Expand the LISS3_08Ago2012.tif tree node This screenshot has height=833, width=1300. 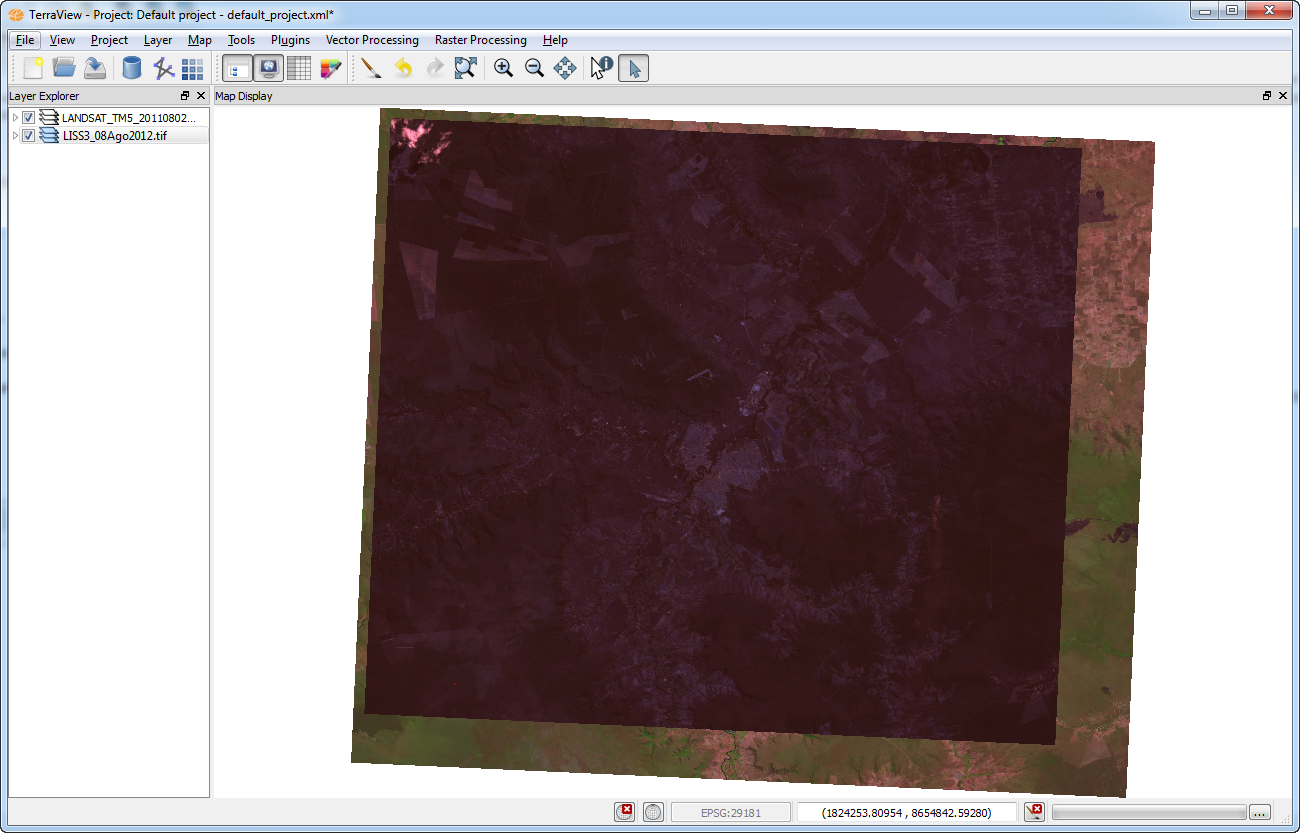tap(15, 136)
